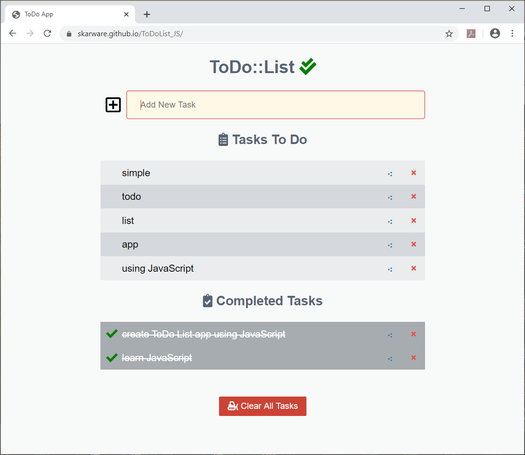Image resolution: width=525 pixels, height=455 pixels.
Task: Delete the 'list' task with red X
Action: 414,221
